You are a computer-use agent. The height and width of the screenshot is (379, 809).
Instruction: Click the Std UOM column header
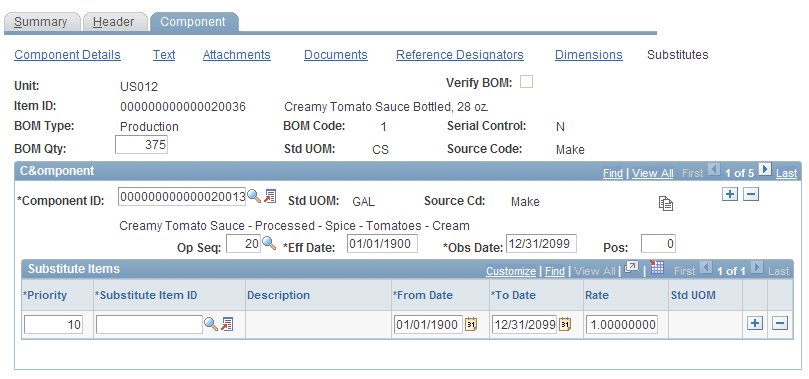click(x=693, y=295)
